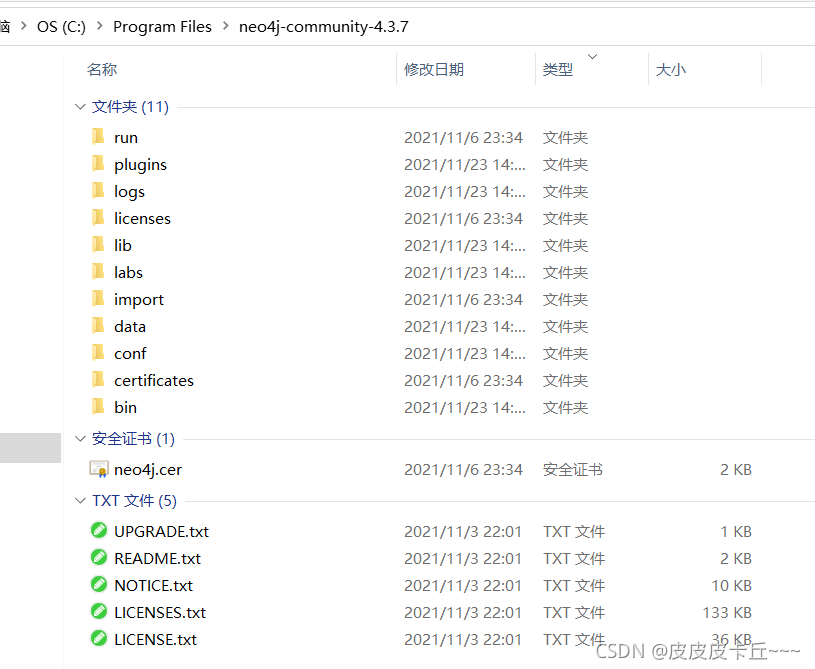This screenshot has height=669, width=815.
Task: Sort by 名称 column header
Action: point(102,69)
